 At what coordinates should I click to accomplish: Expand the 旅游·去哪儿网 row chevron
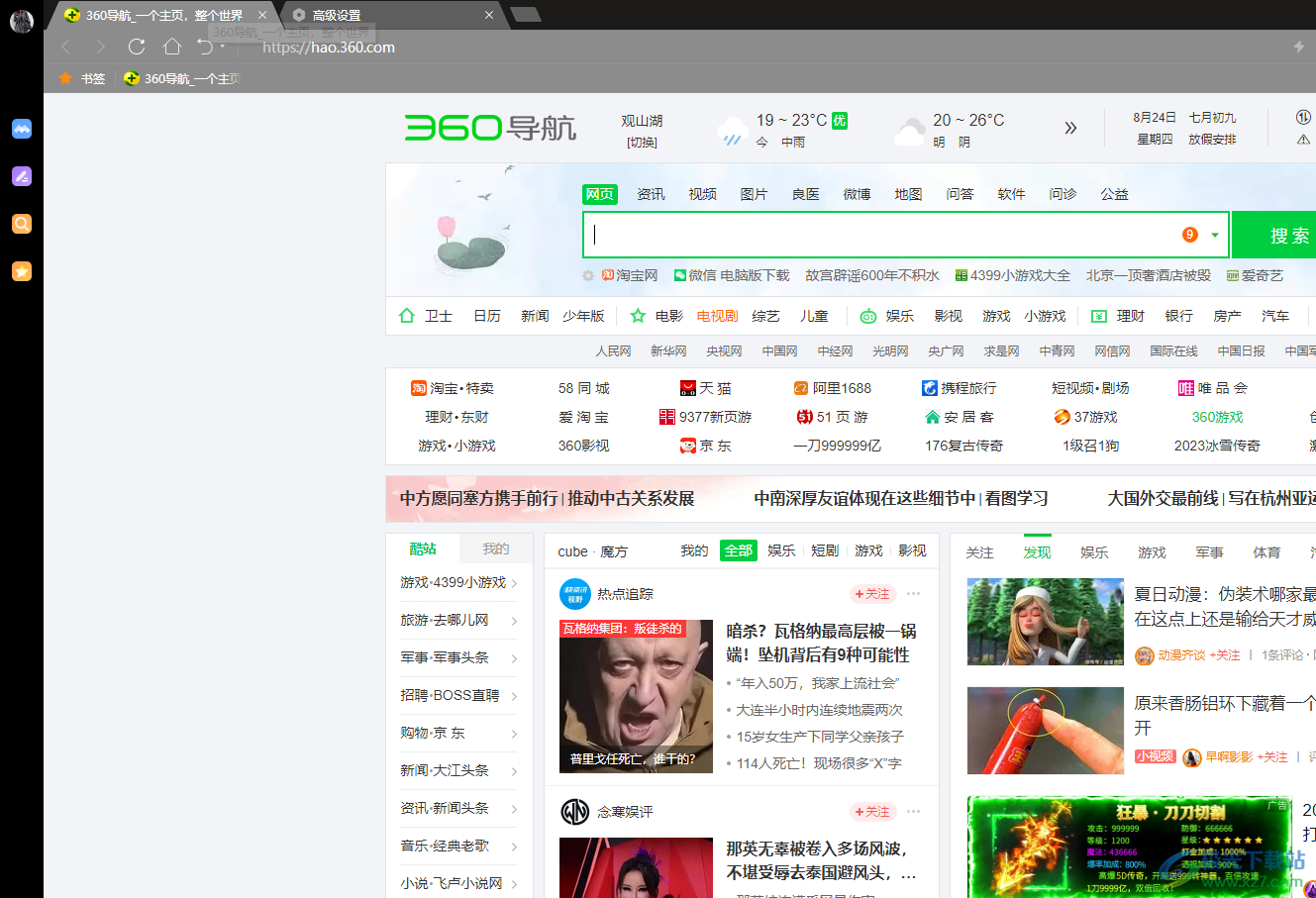[515, 621]
